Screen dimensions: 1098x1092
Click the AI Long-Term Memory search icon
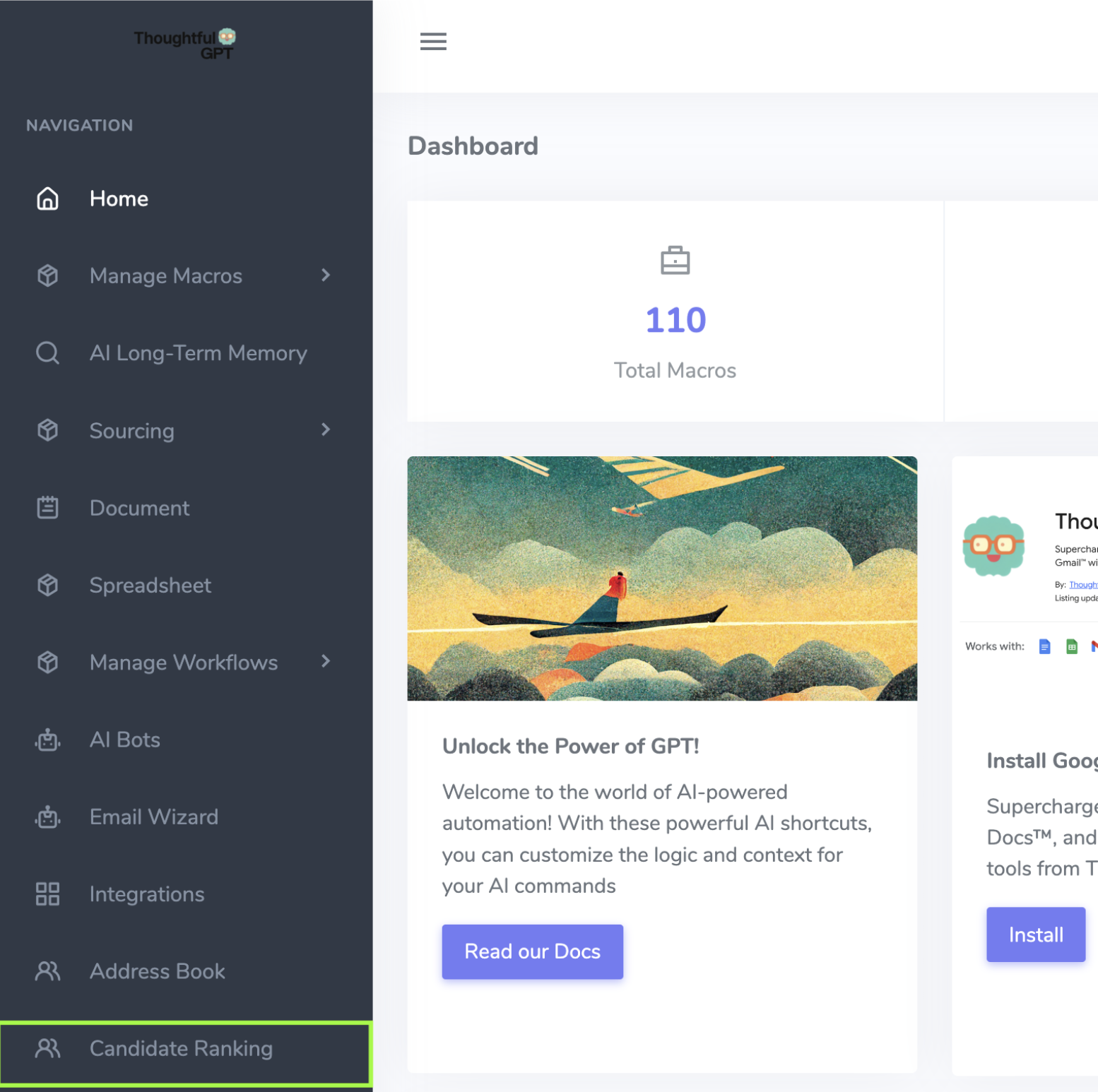47,352
